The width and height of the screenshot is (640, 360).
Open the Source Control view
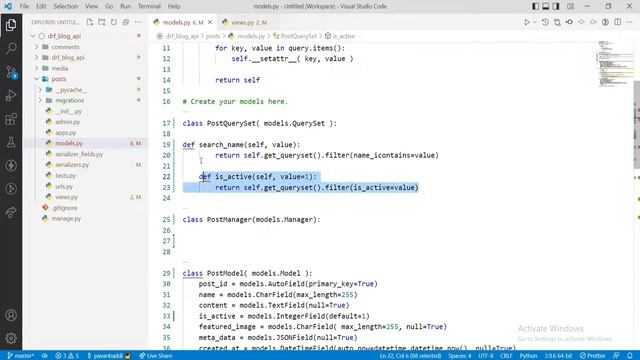click(11, 72)
